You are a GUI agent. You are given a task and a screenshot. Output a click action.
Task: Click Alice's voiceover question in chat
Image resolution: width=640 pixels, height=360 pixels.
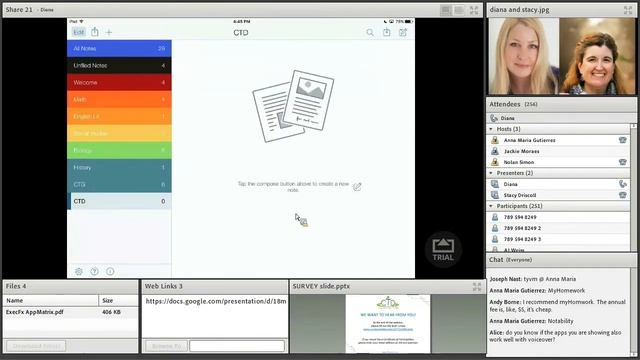[556, 336]
